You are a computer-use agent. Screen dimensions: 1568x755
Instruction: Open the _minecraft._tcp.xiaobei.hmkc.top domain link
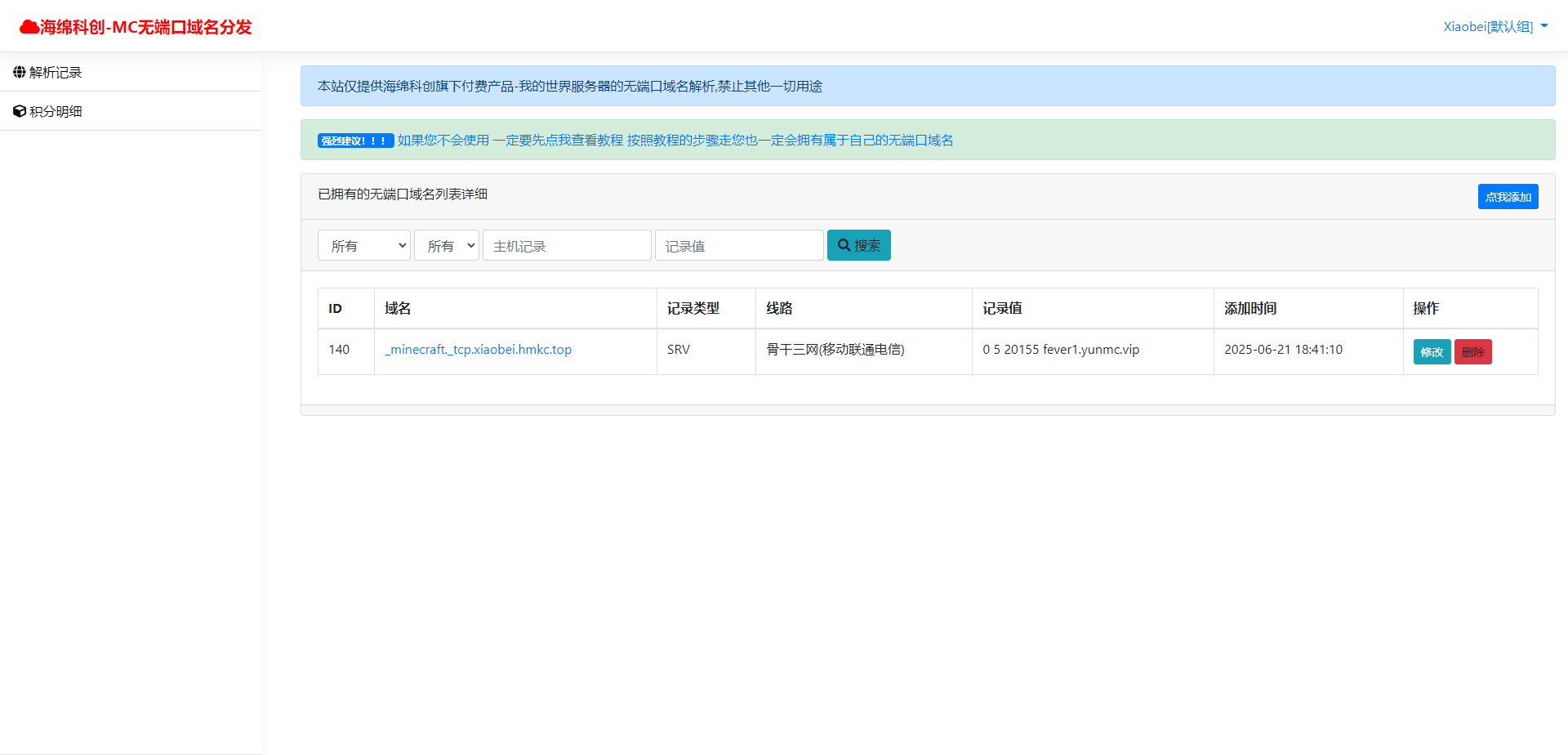[478, 350]
